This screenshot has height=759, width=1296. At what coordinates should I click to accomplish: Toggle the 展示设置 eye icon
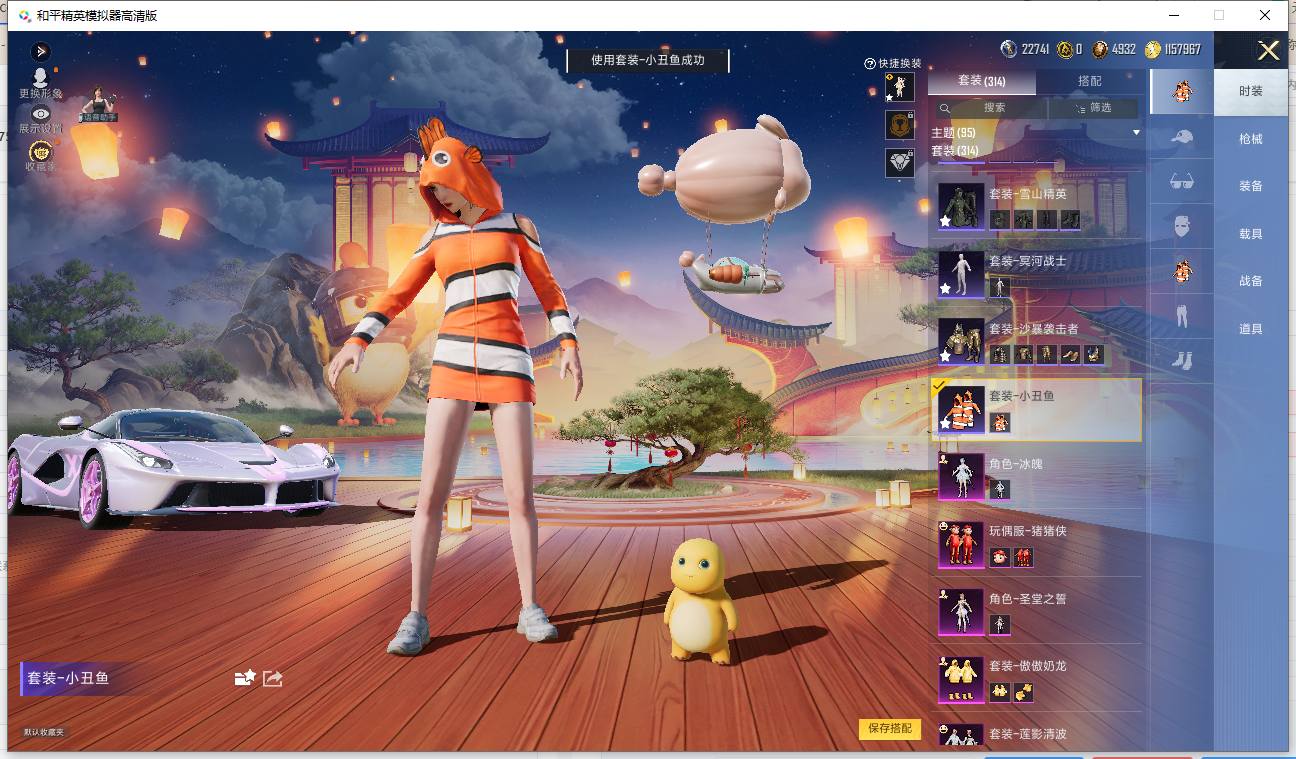pos(41,114)
